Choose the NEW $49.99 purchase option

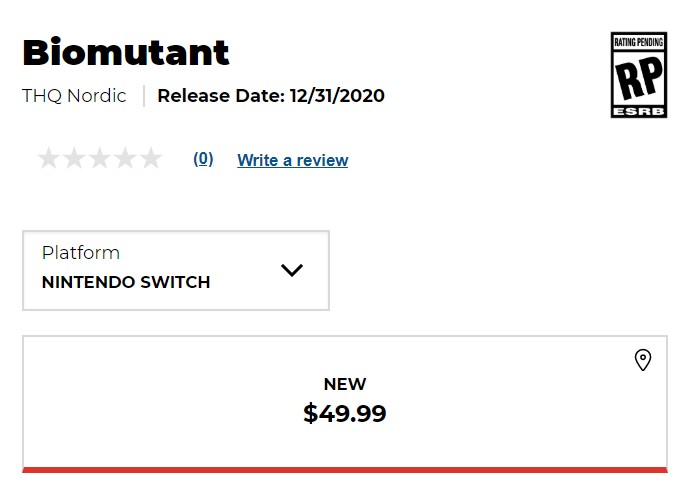pos(345,404)
